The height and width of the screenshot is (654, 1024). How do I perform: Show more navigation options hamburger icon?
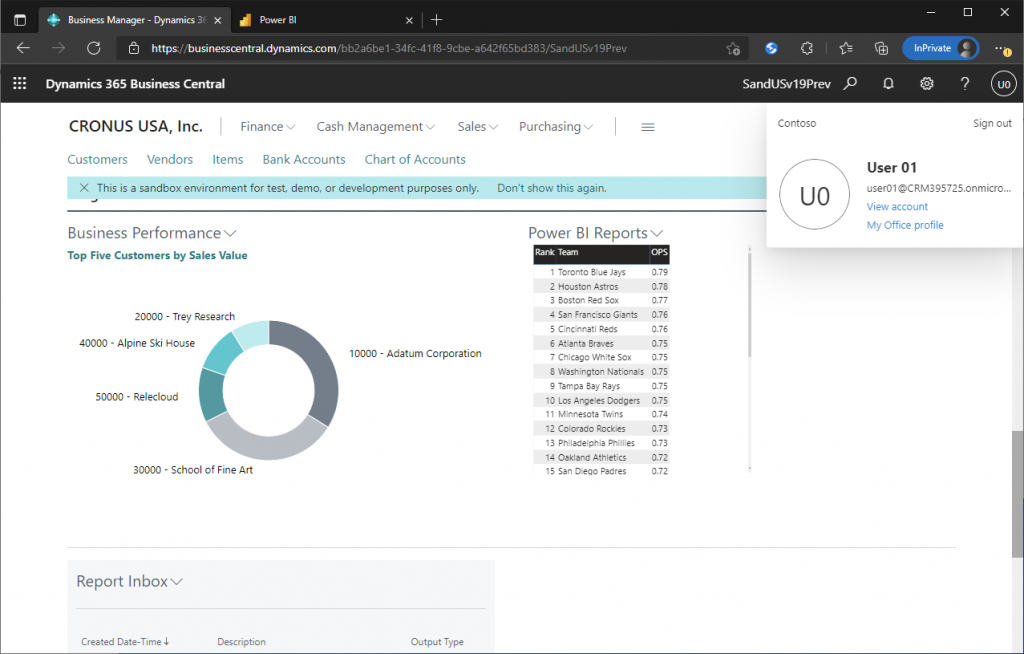pyautogui.click(x=648, y=127)
